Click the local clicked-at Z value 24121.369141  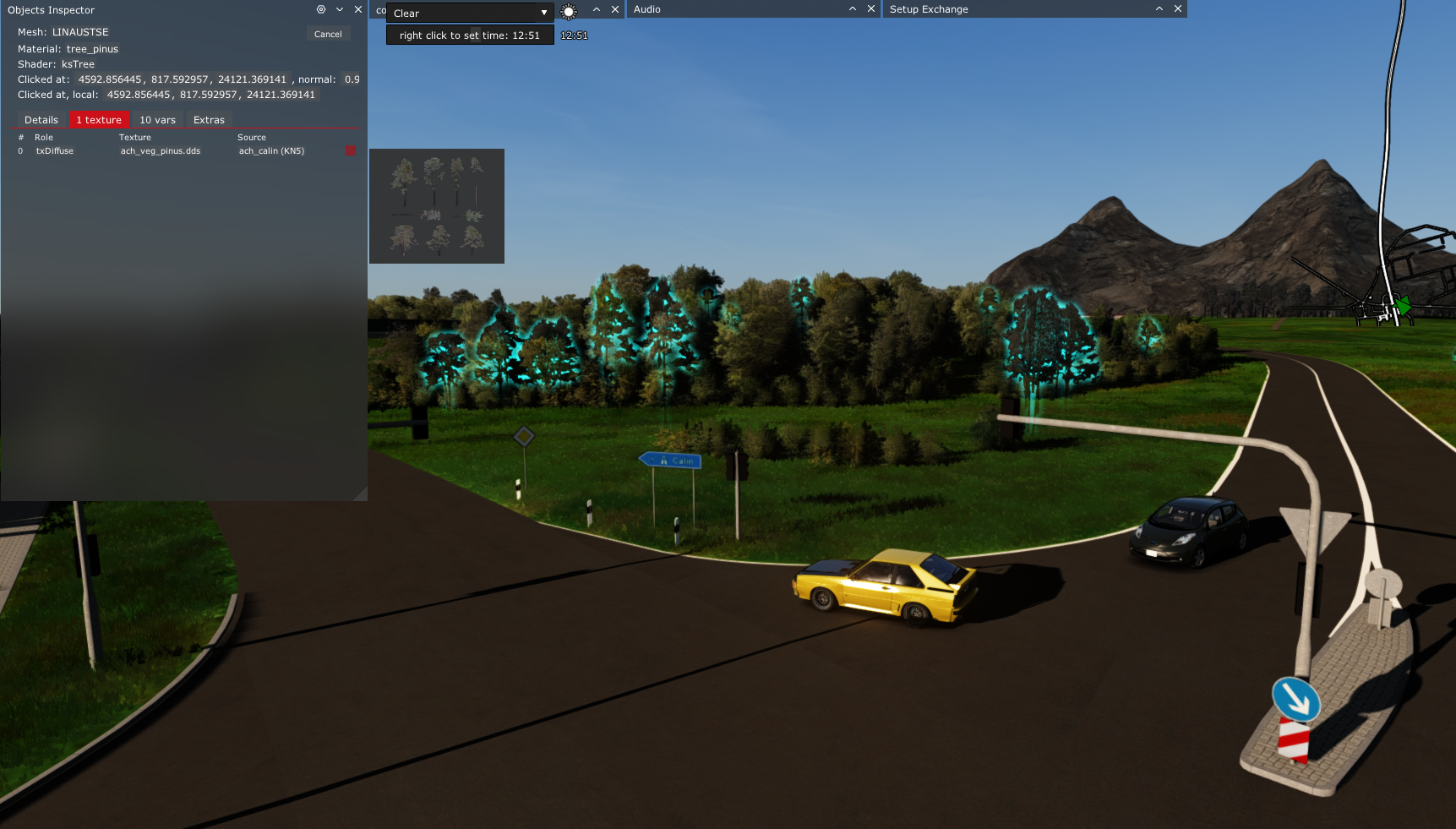tap(281, 95)
